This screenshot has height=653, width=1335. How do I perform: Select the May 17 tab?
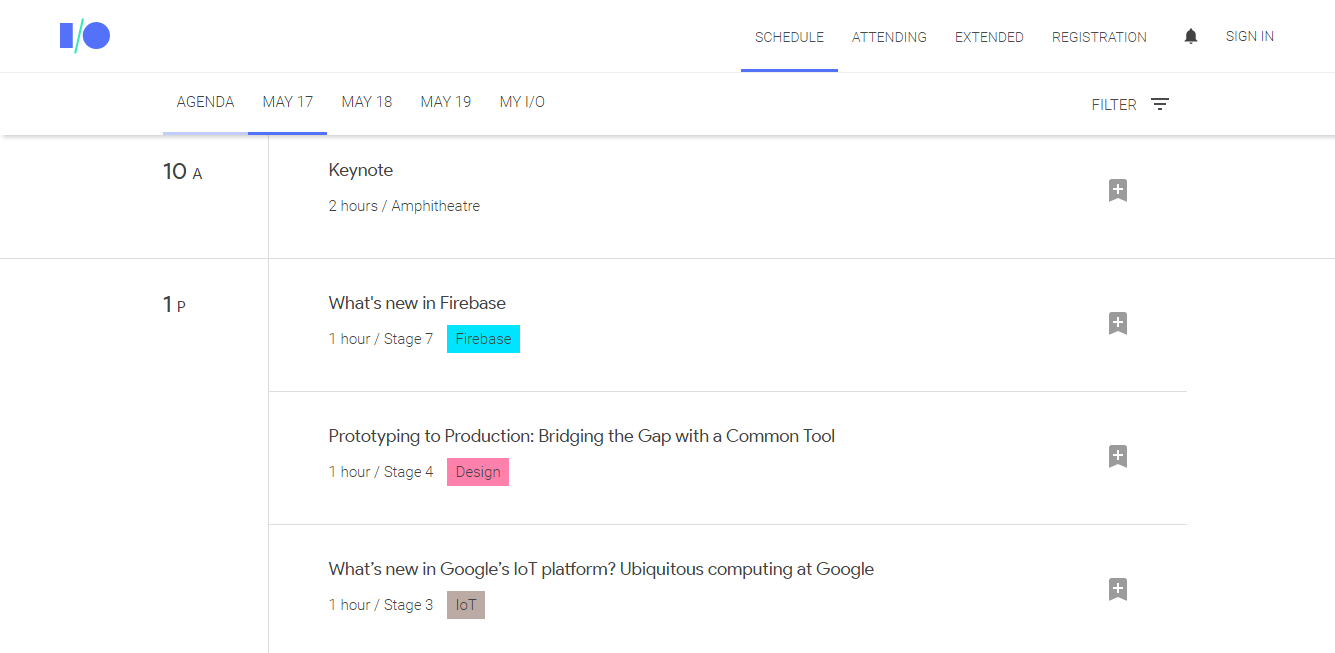[x=288, y=102]
